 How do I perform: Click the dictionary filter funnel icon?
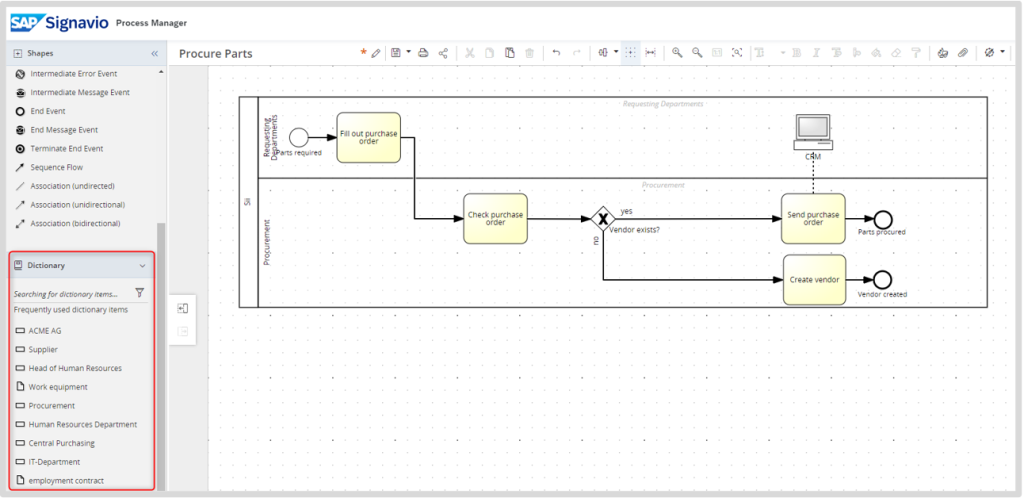pos(139,292)
